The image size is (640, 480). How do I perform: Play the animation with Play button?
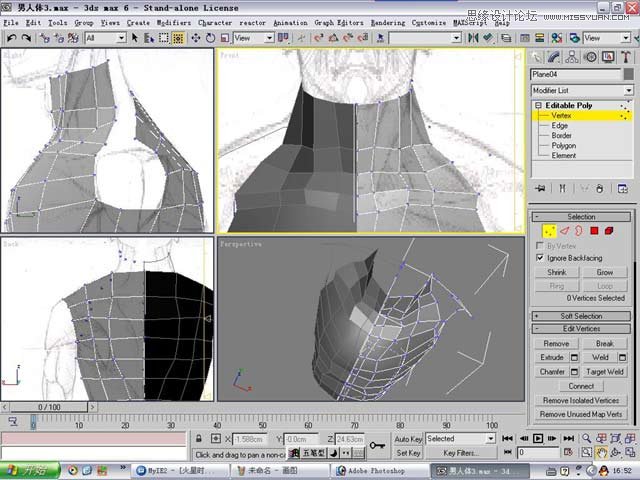coord(538,438)
